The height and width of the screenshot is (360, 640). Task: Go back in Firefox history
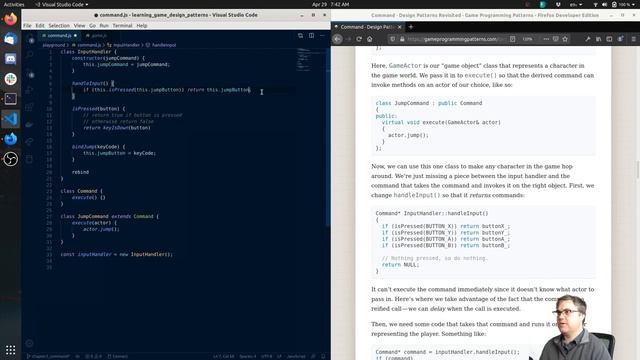(338, 39)
